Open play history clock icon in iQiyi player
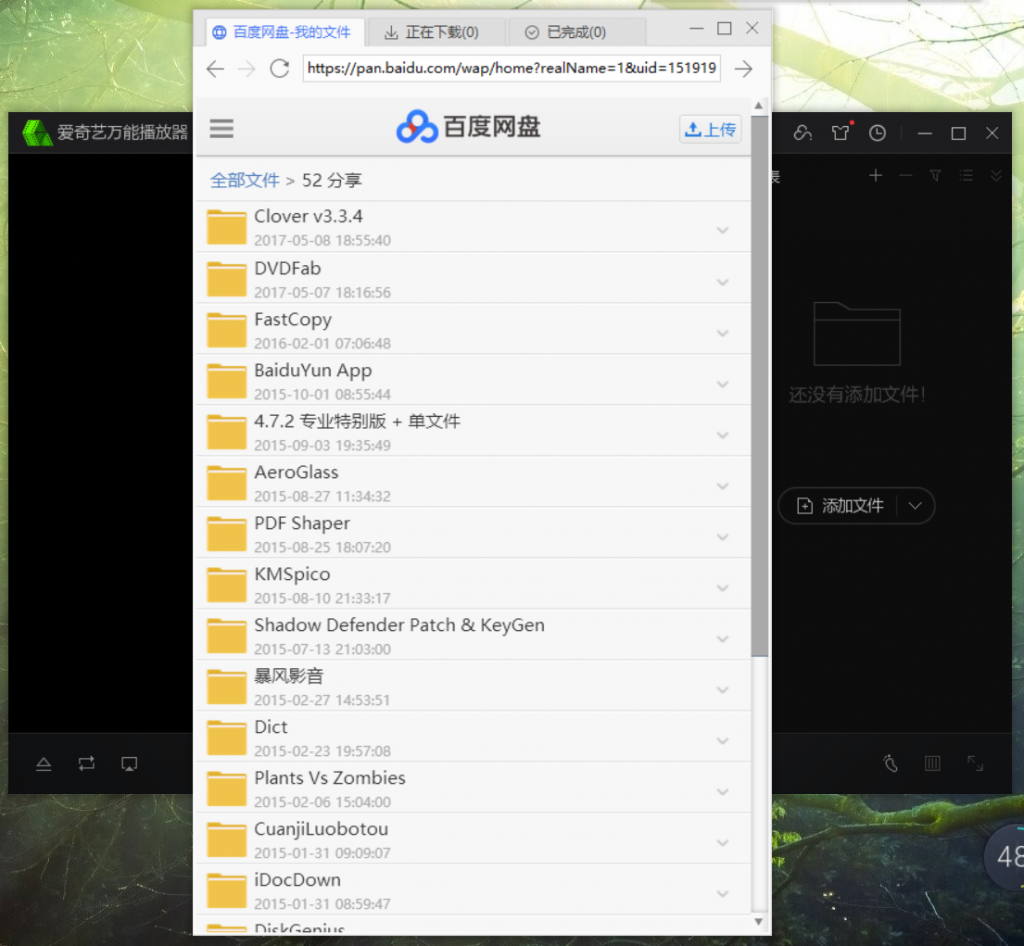Viewport: 1024px width, 946px height. click(x=877, y=133)
